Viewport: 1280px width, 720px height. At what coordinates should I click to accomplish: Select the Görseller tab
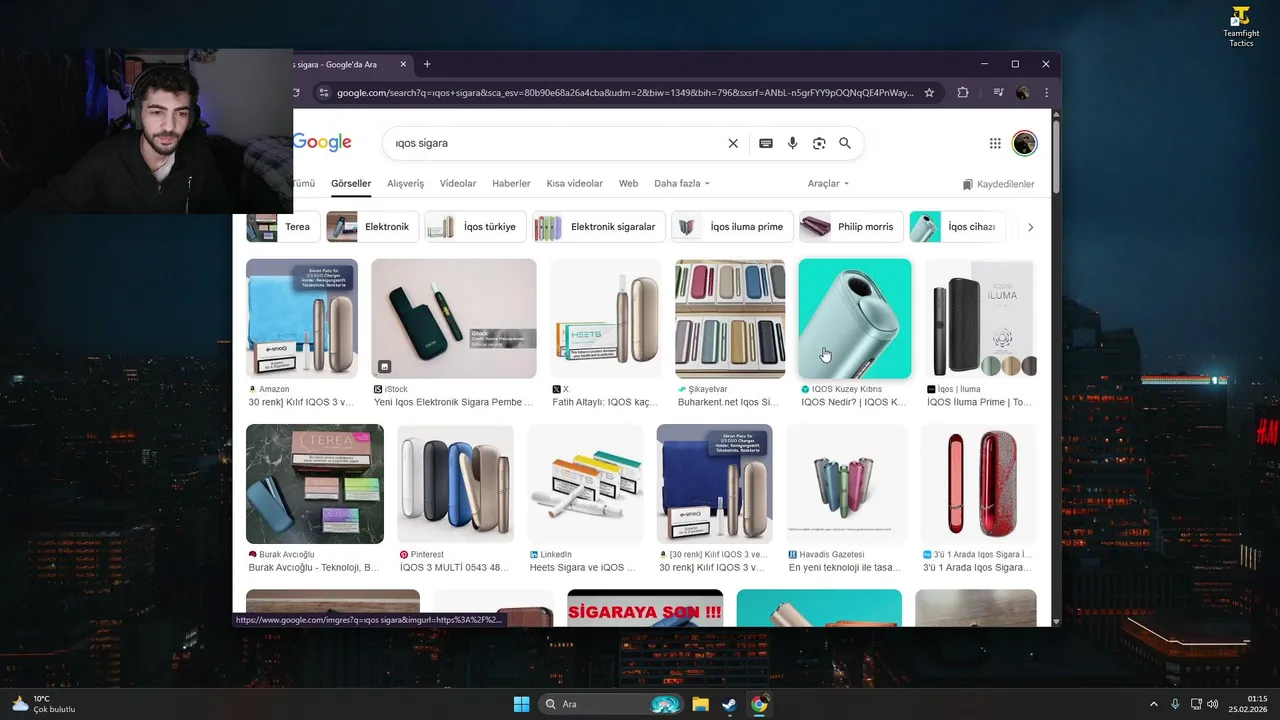[x=351, y=184]
